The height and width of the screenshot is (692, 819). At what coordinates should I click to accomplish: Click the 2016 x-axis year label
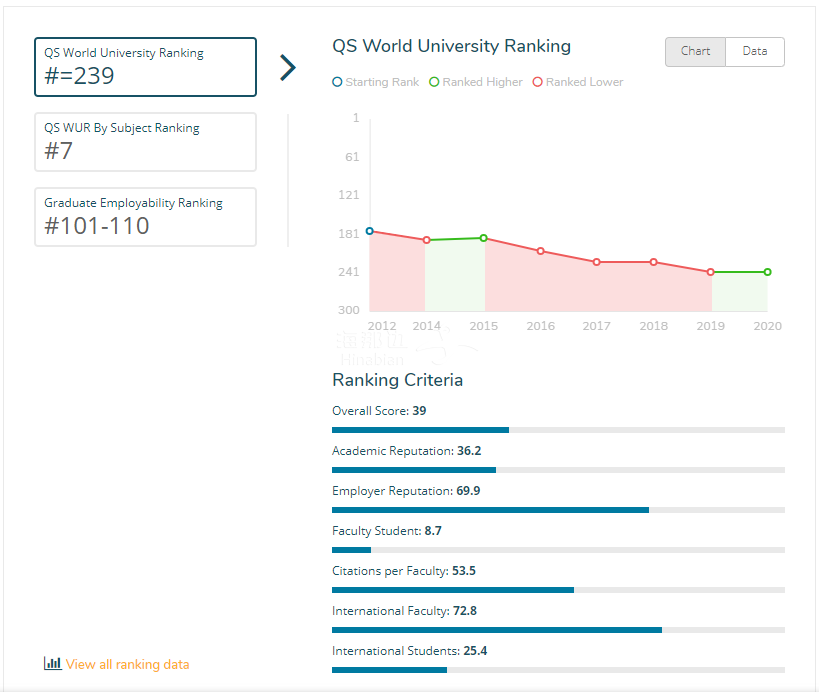[541, 326]
